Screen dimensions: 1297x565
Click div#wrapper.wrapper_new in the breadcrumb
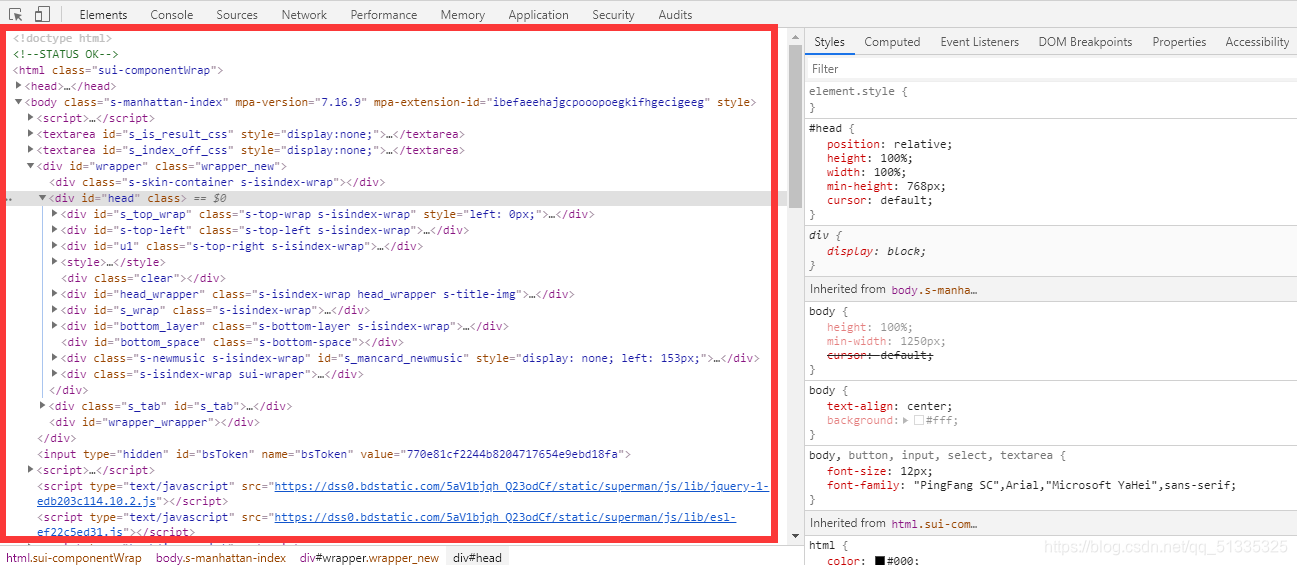(x=369, y=558)
